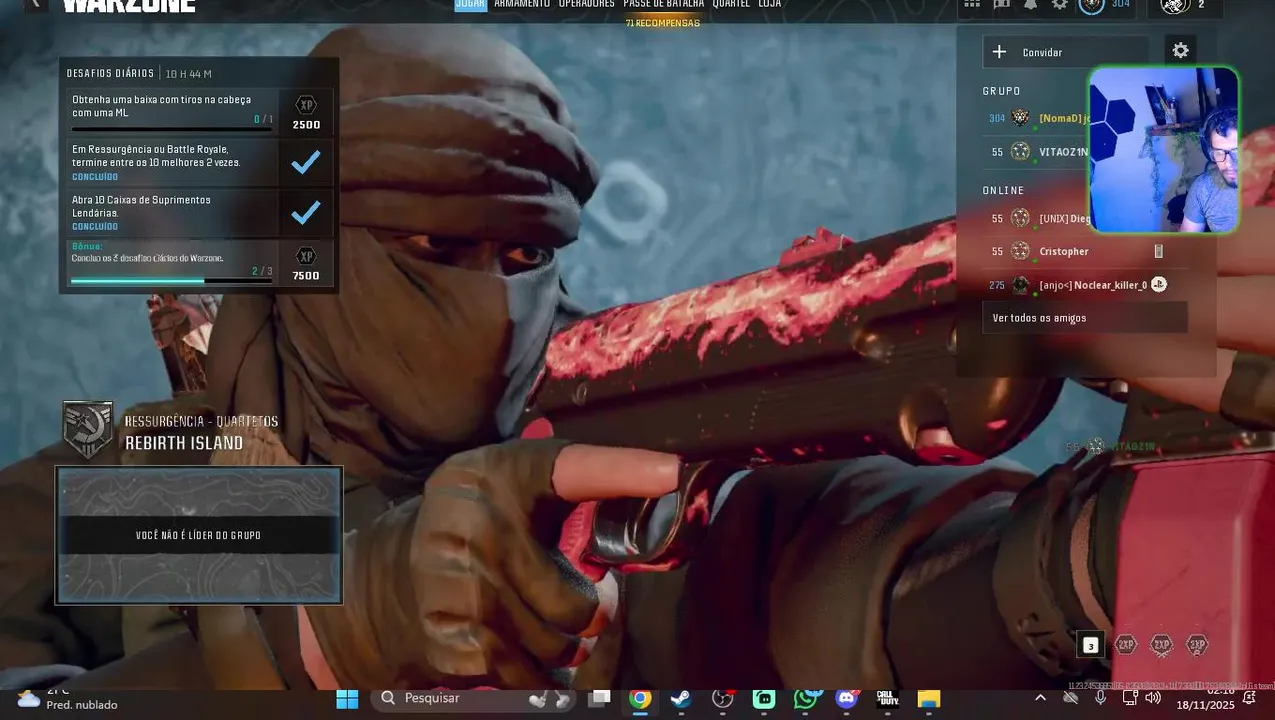Click the Caixas de Suprimentos Lendárias checkmark
1275x720 pixels.
[306, 212]
